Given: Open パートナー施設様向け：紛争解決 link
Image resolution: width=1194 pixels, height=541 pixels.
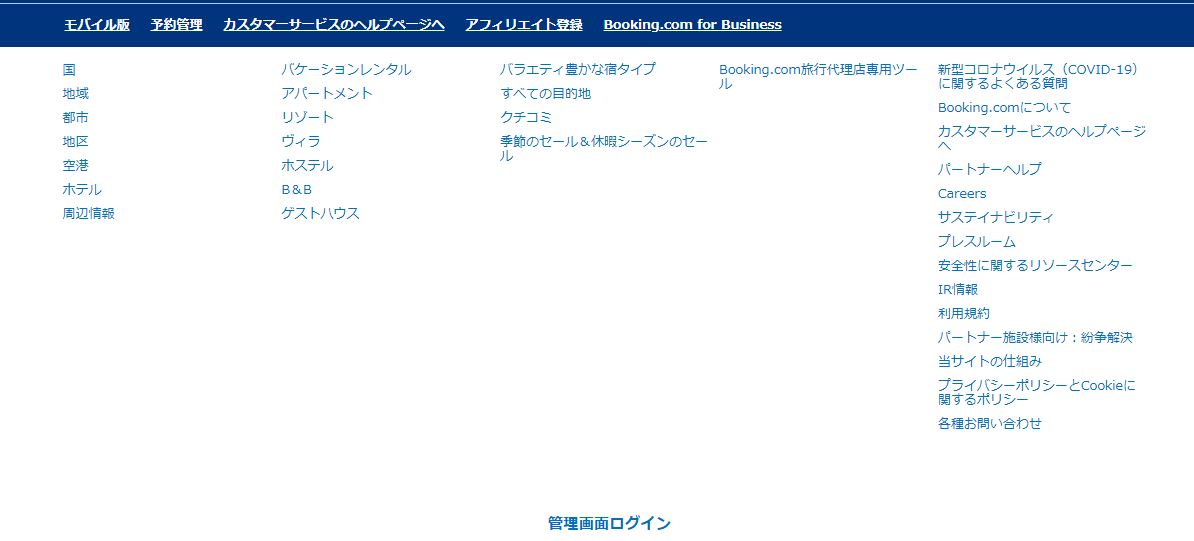Looking at the screenshot, I should coord(1036,338).
